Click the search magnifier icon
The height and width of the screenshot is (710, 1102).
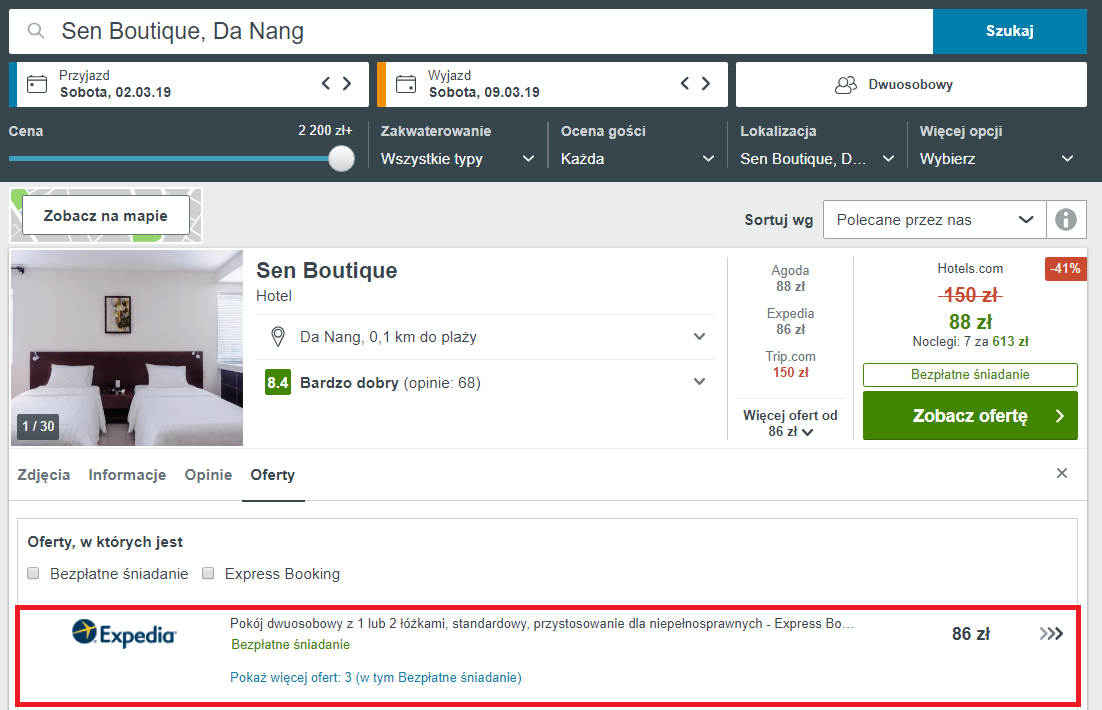click(36, 31)
